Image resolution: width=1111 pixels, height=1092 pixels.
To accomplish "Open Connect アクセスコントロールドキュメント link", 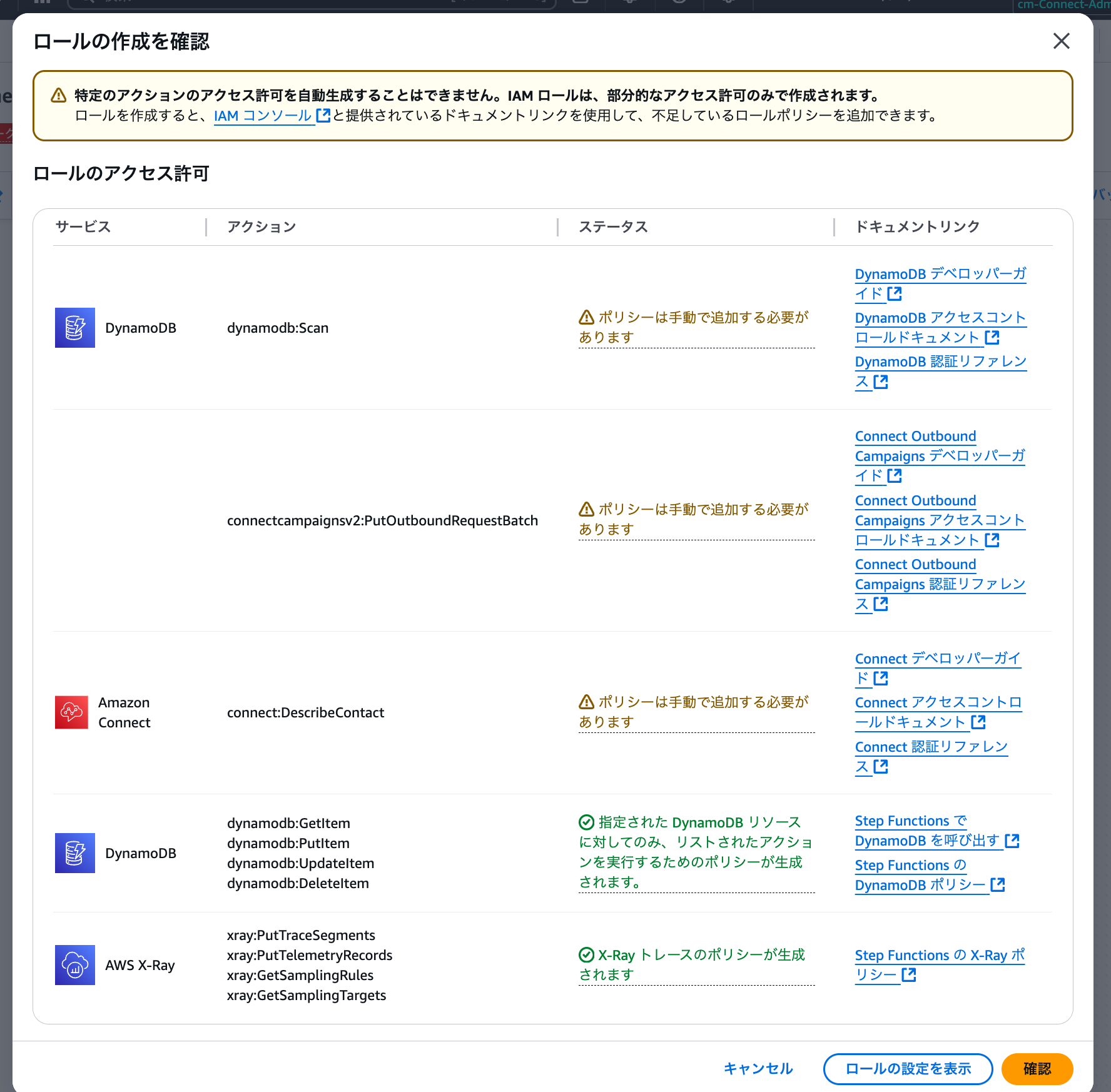I will pos(938,712).
